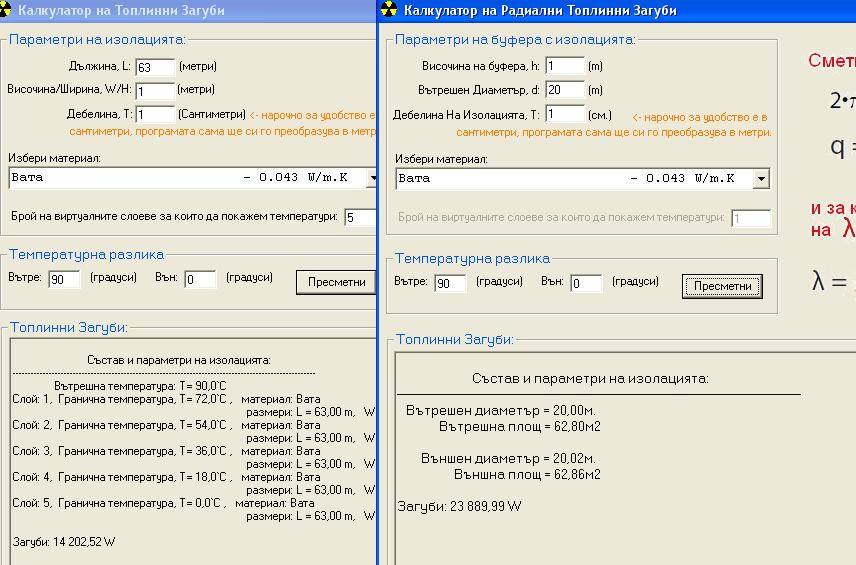This screenshot has width=856, height=565.
Task: Edit the Вън temperature in the left window
Action: tap(200, 280)
